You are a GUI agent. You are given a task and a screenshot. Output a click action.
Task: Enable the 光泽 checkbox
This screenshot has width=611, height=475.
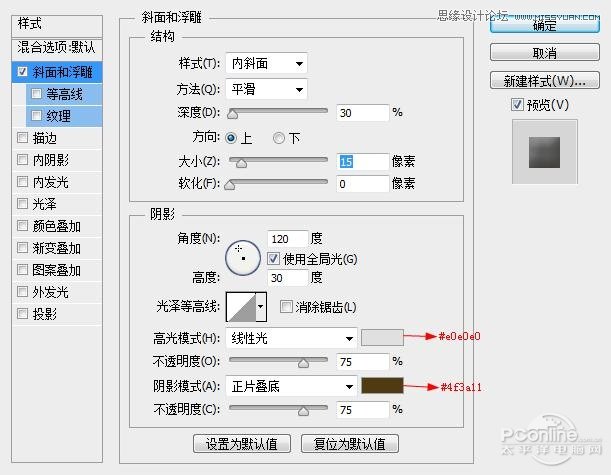22,203
